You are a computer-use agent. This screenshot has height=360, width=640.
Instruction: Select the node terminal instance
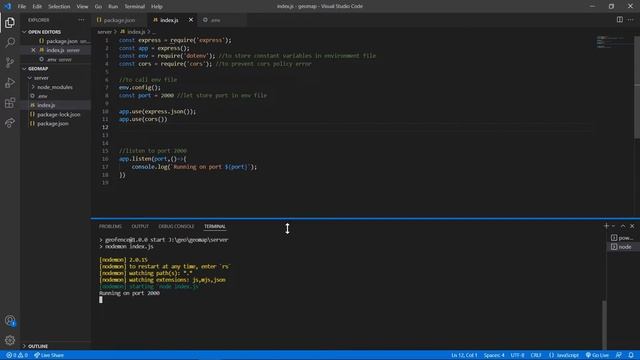tap(622, 247)
